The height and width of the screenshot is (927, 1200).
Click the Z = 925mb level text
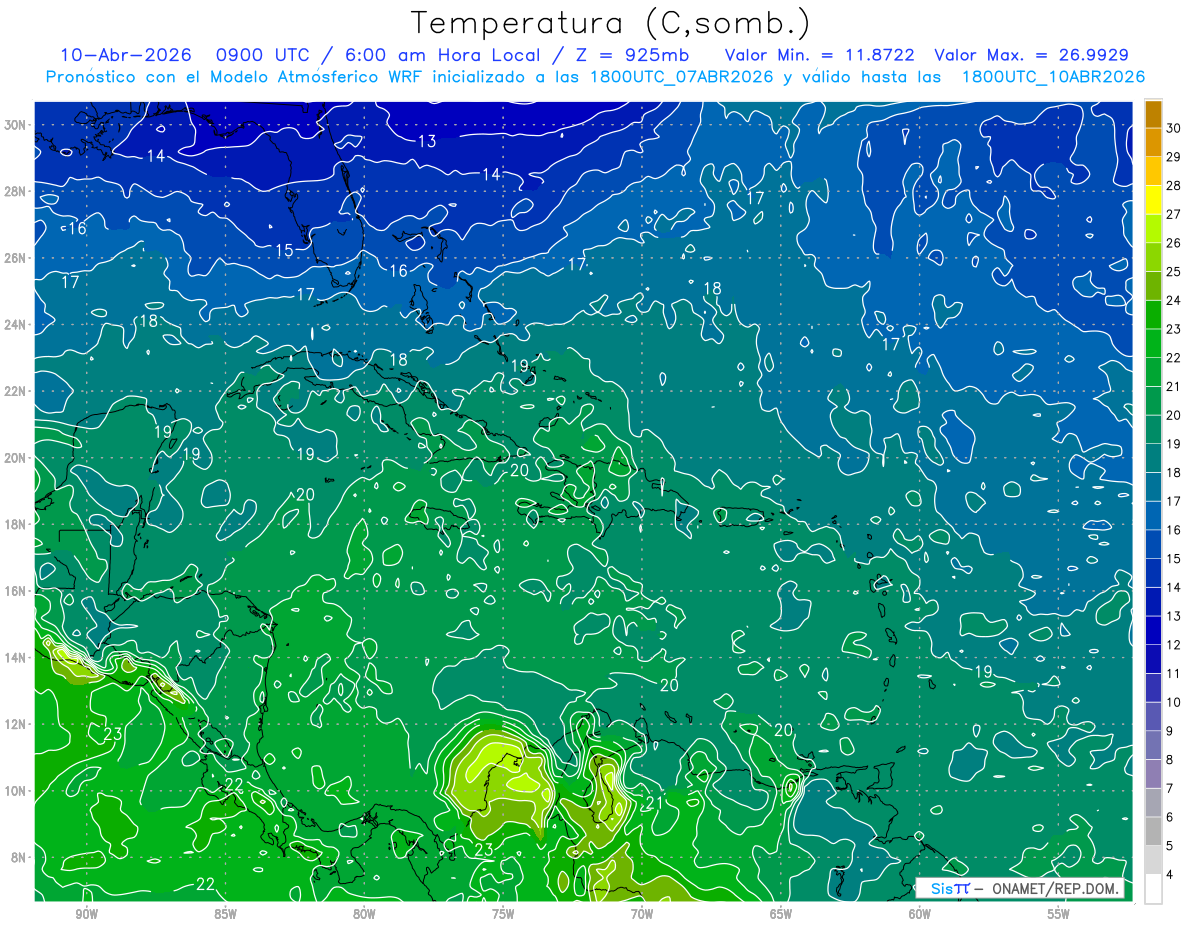pyautogui.click(x=651, y=55)
